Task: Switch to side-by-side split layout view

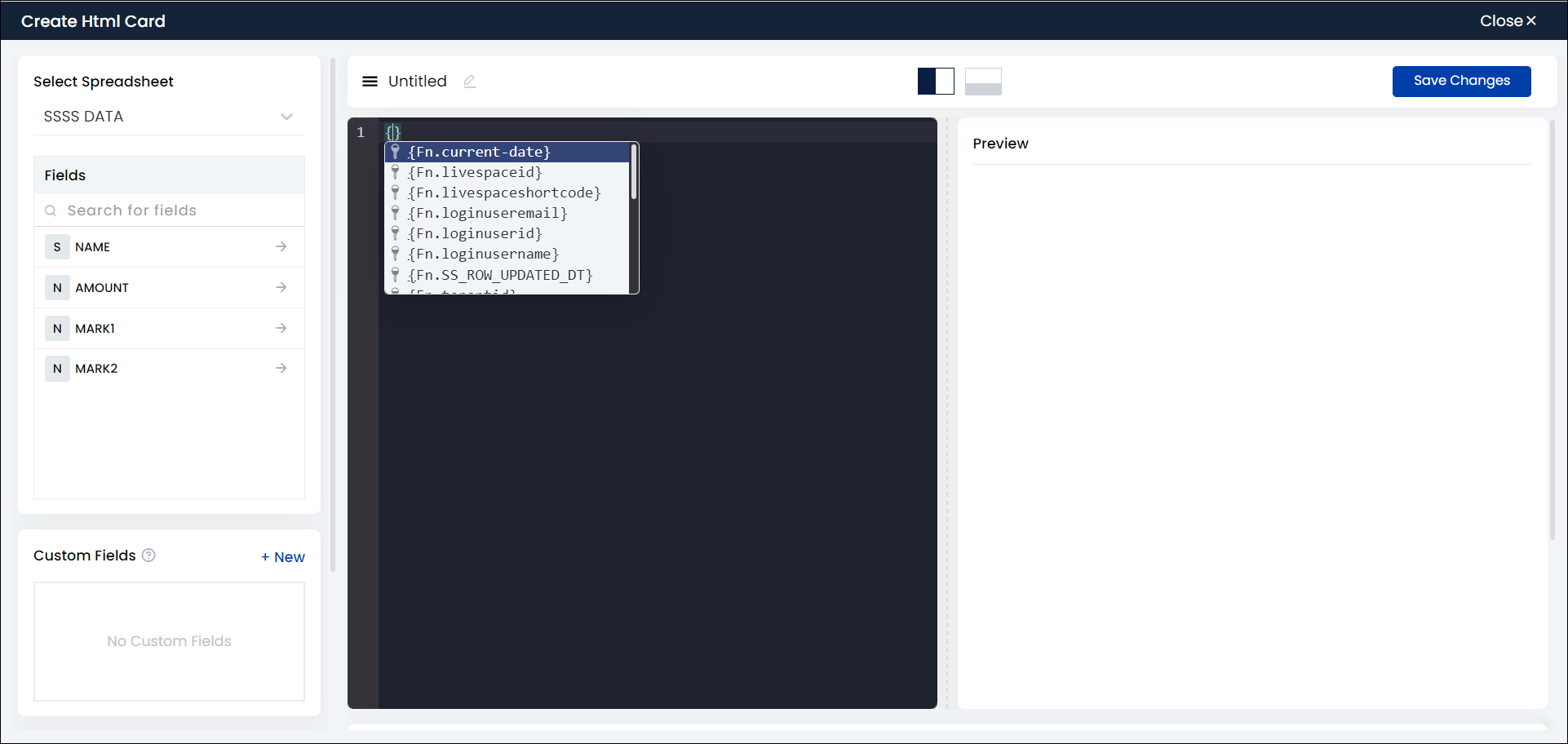Action: tap(936, 82)
